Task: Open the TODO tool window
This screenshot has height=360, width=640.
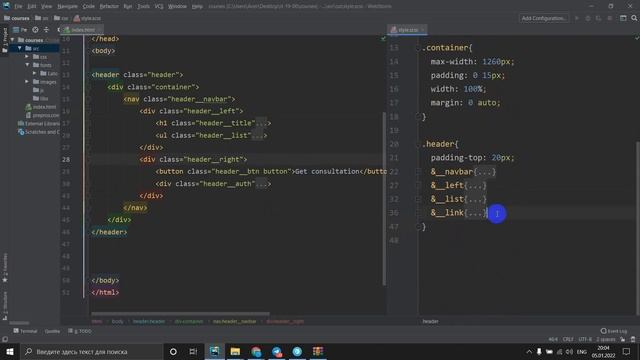Action: pyautogui.click(x=80, y=331)
